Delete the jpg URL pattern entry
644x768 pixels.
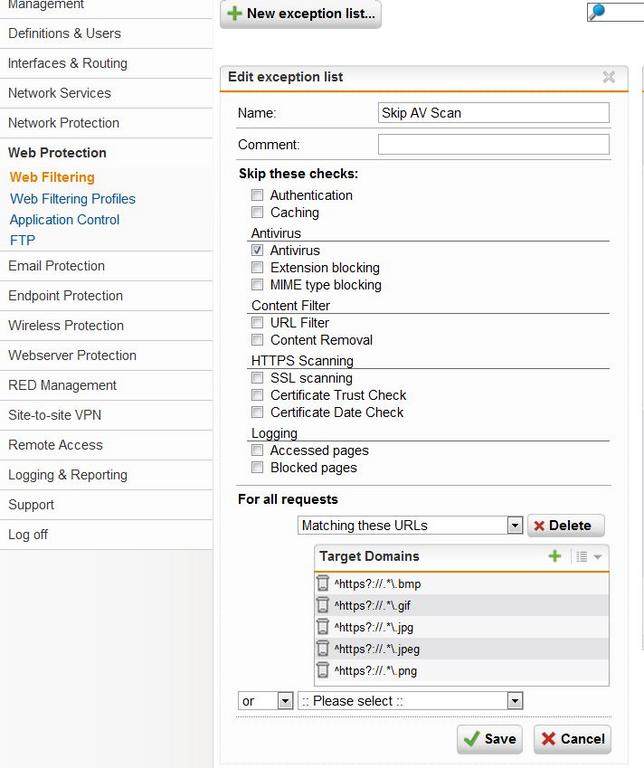coord(323,627)
